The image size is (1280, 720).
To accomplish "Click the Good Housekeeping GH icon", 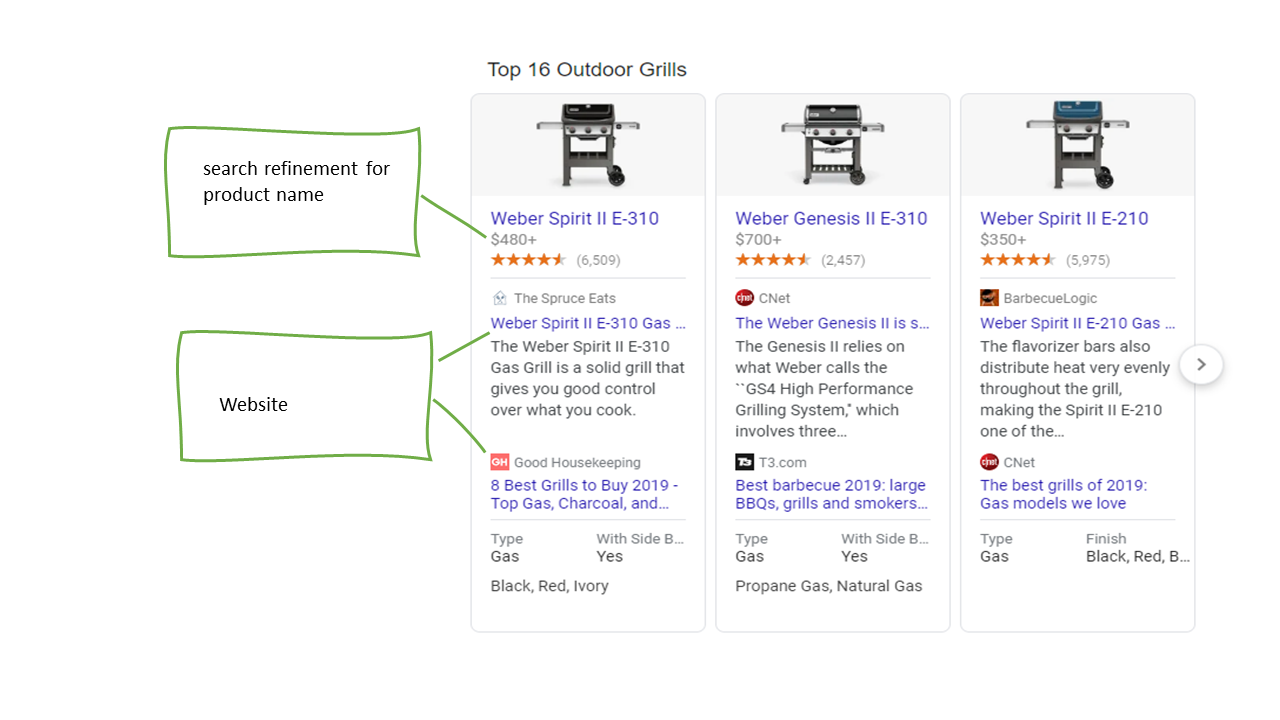I will [499, 462].
